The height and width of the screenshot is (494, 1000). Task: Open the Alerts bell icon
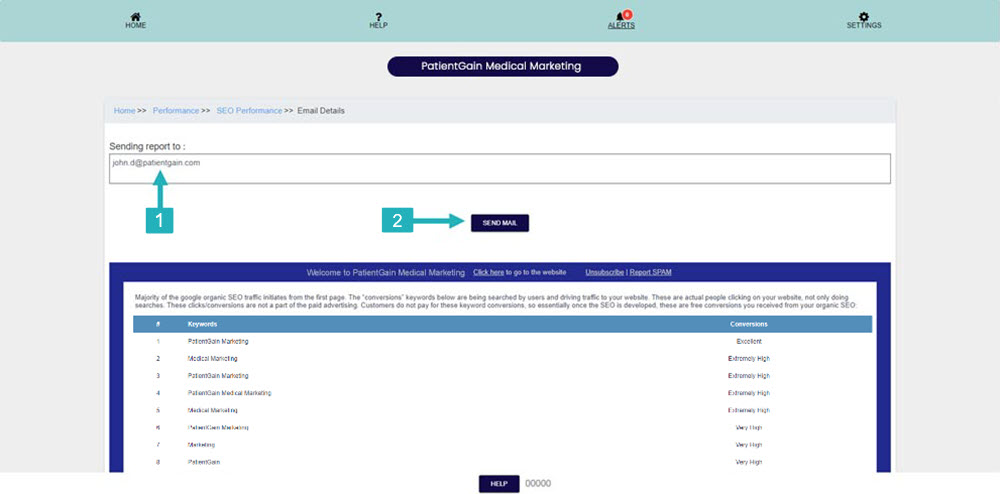click(x=622, y=16)
